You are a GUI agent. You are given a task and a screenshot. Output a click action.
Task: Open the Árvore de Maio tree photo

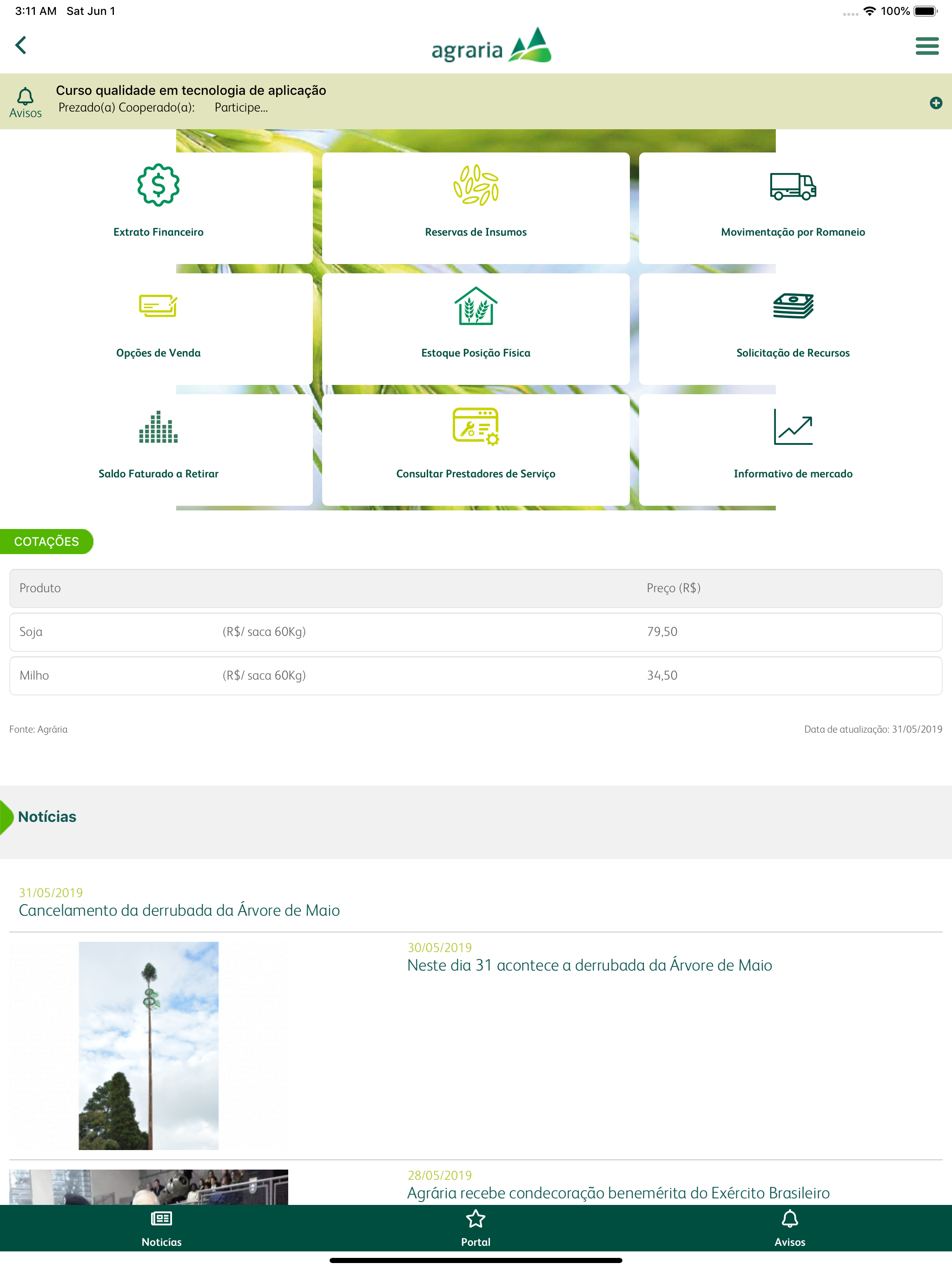(x=149, y=1045)
